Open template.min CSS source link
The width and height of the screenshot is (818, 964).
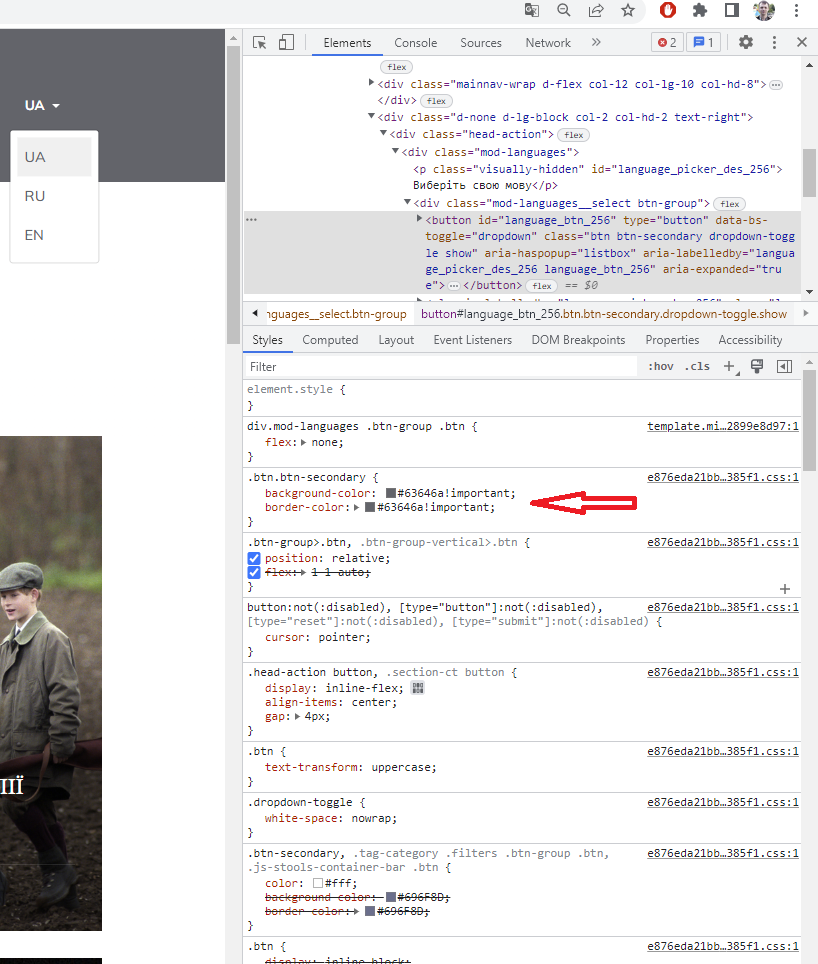click(x=722, y=426)
